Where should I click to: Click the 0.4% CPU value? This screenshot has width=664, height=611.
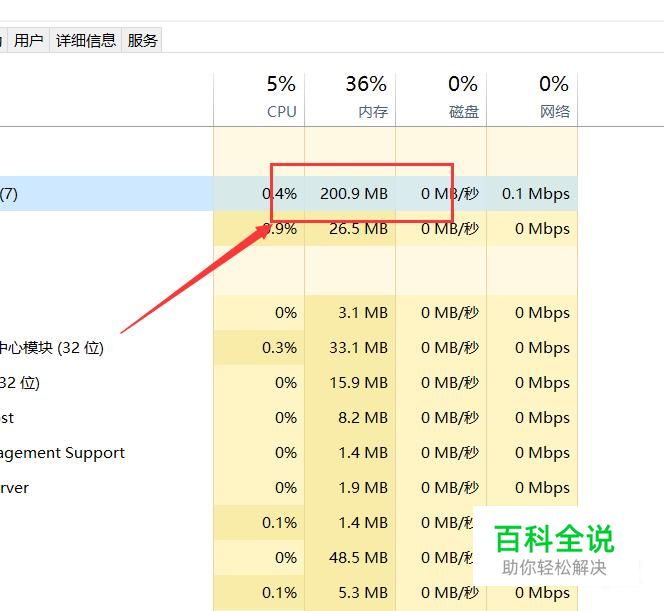(279, 194)
